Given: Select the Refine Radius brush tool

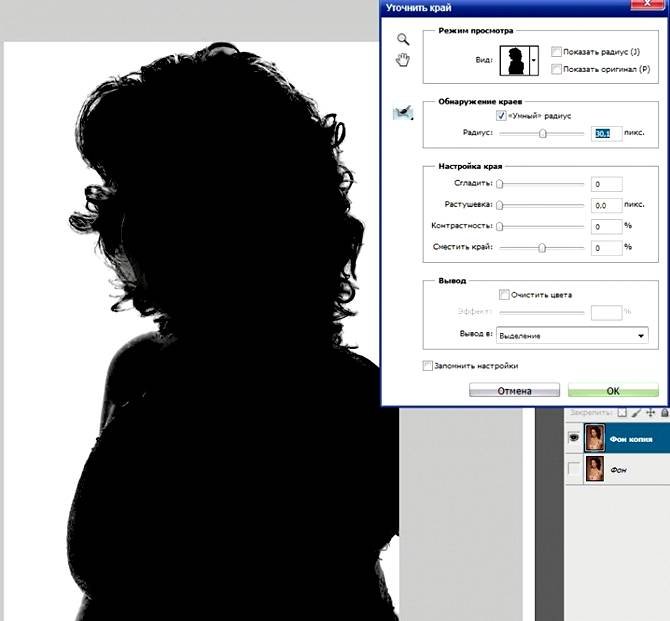Looking at the screenshot, I should click(x=403, y=113).
